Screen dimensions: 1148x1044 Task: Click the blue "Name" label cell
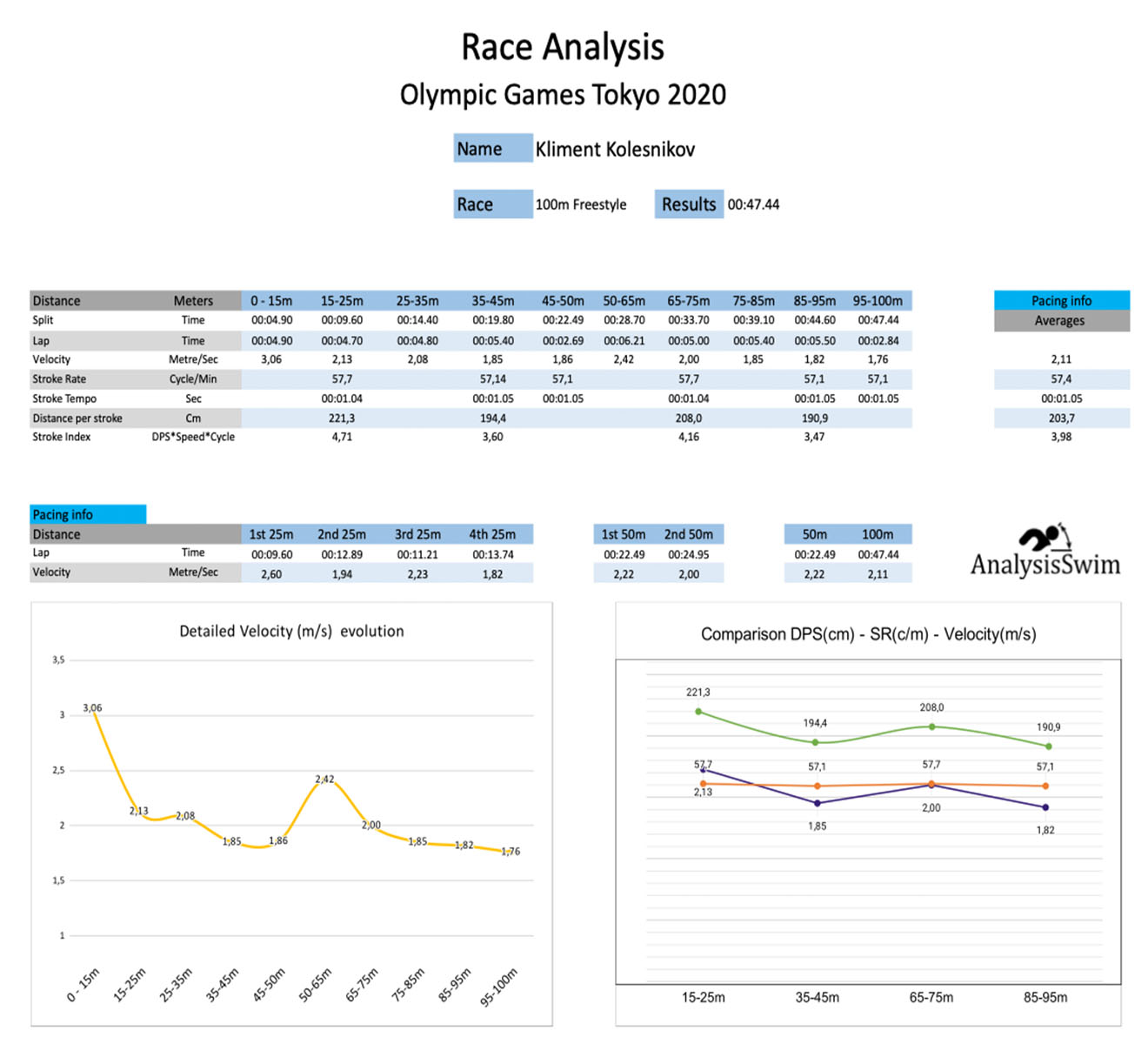(x=492, y=149)
